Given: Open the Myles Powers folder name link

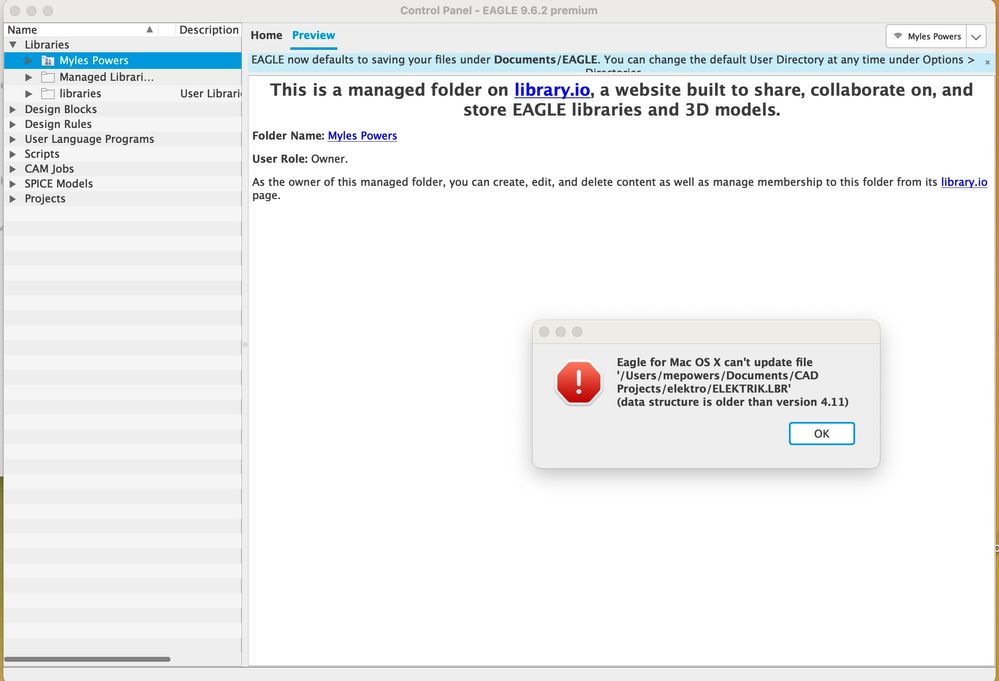Looking at the screenshot, I should (x=362, y=136).
